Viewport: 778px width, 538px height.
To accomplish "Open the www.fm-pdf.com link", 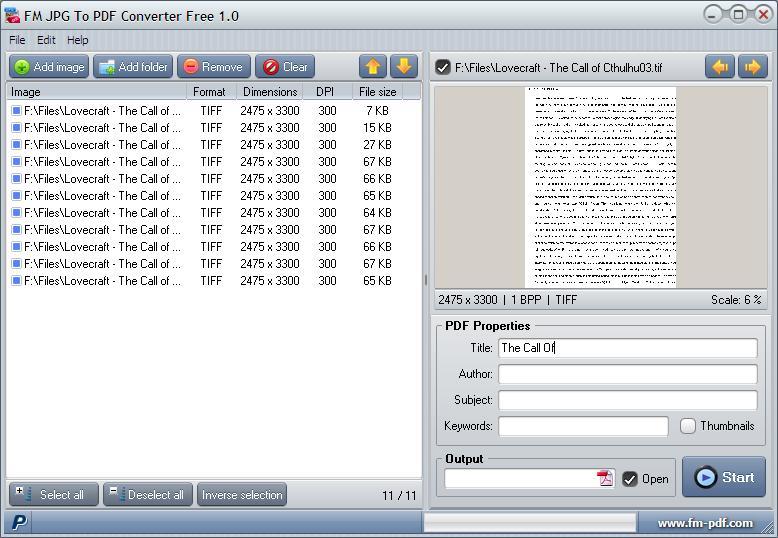I will click(705, 523).
